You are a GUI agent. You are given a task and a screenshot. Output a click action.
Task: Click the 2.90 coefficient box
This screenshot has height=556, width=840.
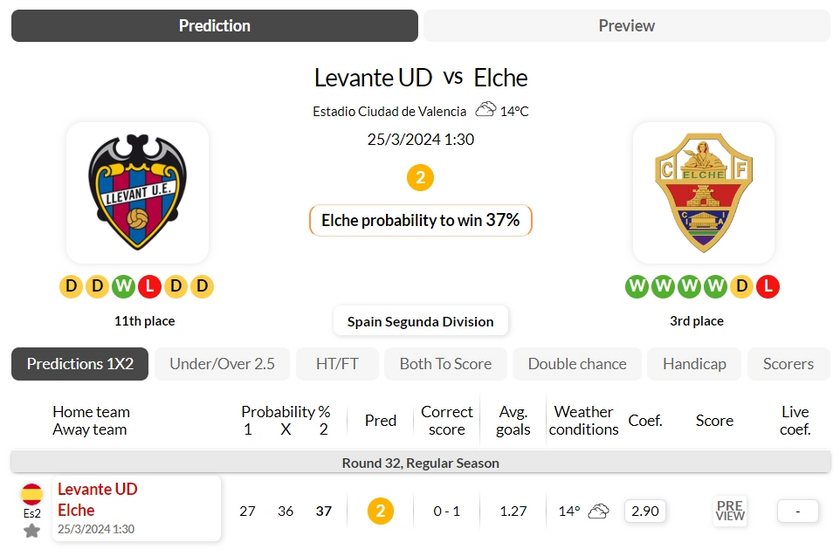tap(645, 511)
